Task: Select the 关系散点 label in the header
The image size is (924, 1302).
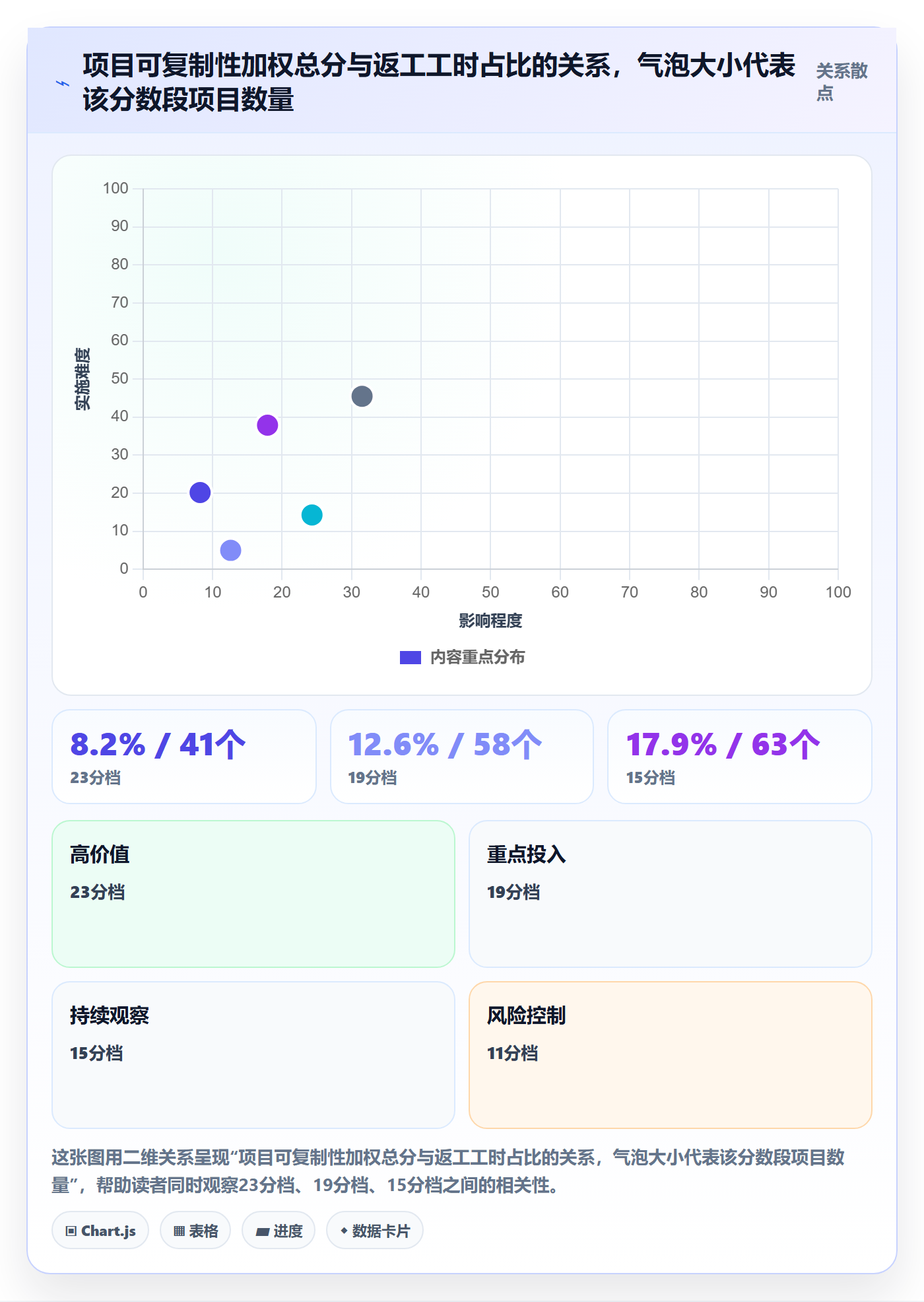Action: coord(841,82)
